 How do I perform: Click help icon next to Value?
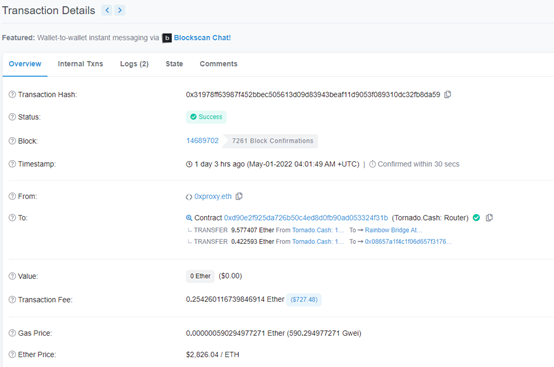(x=12, y=276)
